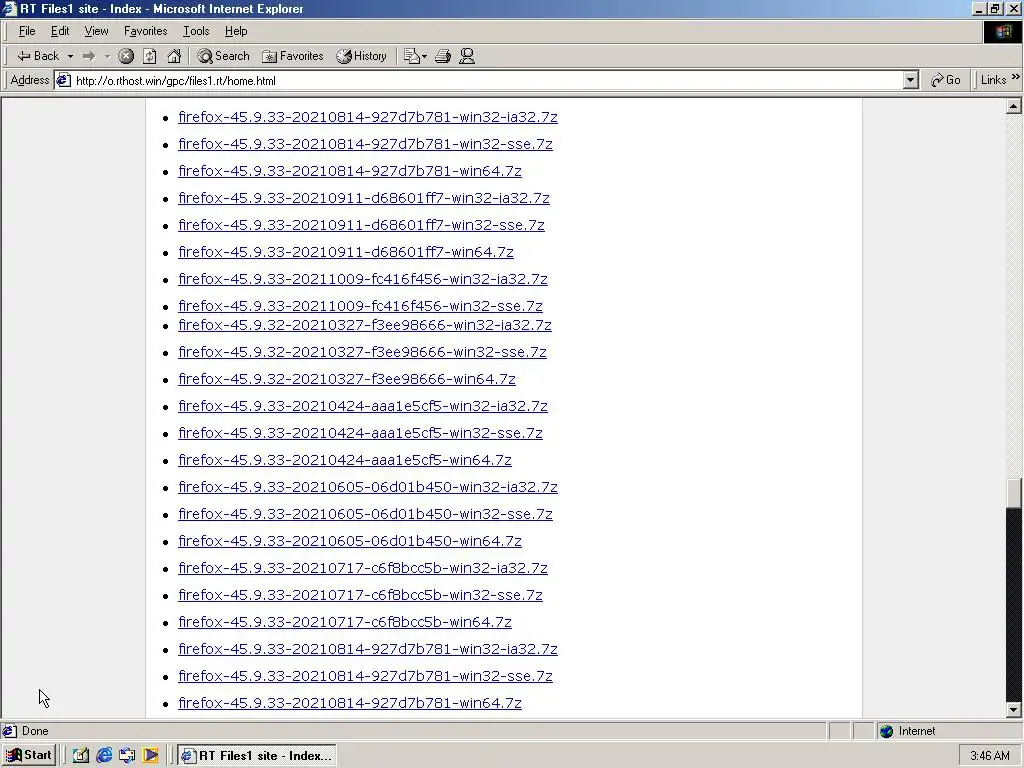Launch Windows Media Player from quick launch

pos(150,756)
